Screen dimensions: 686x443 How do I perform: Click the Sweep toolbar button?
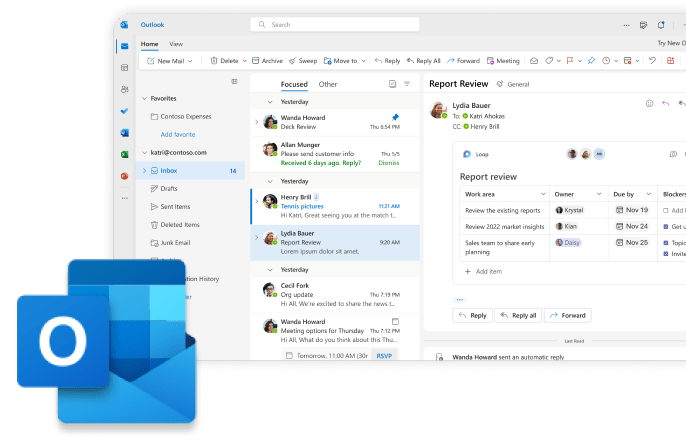pos(303,61)
